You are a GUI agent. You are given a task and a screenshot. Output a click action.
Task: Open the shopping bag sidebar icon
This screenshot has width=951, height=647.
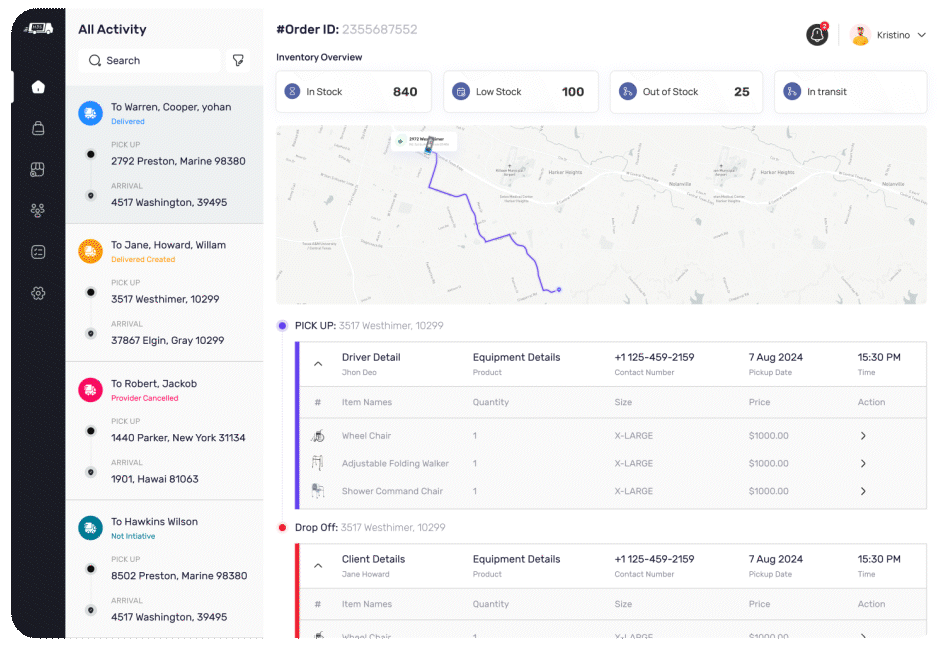point(38,128)
